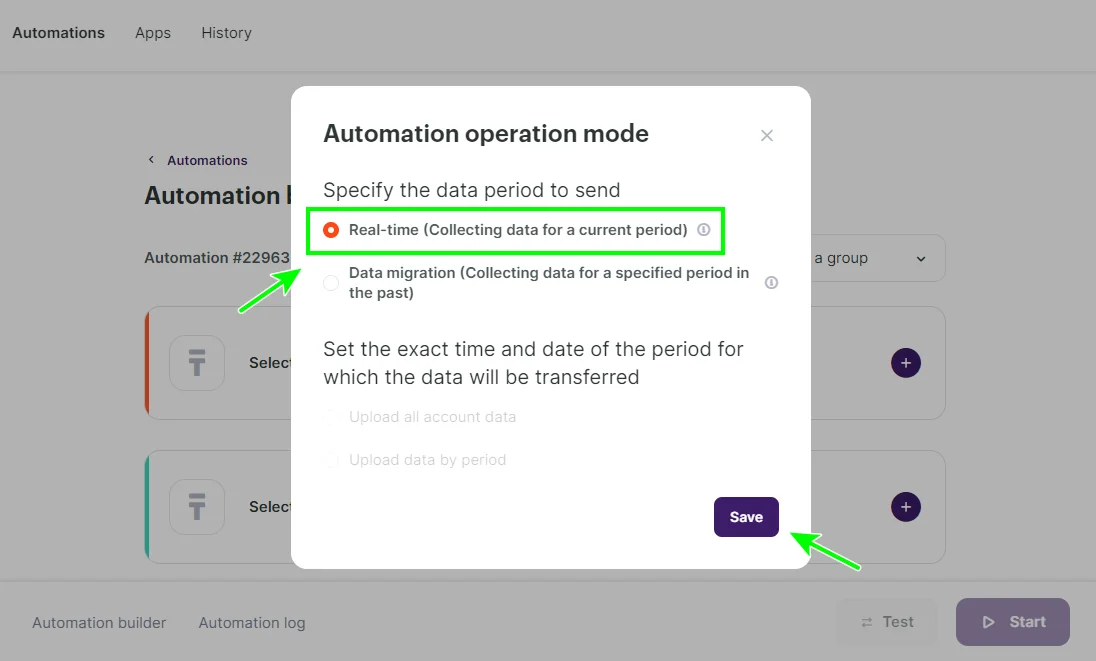The width and height of the screenshot is (1096, 661).
Task: Open the group selection dropdown
Action: click(880, 258)
